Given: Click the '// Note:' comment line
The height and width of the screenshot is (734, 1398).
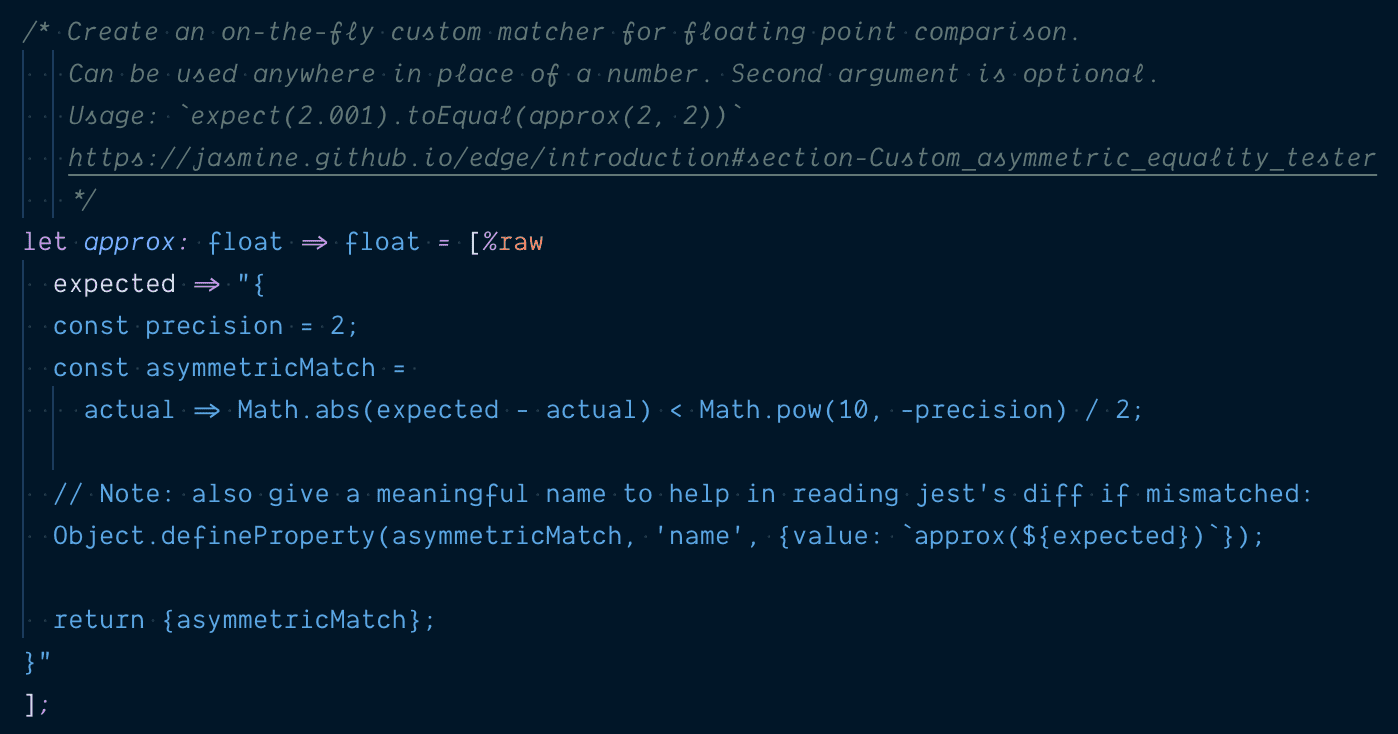Looking at the screenshot, I should pyautogui.click(x=683, y=494).
